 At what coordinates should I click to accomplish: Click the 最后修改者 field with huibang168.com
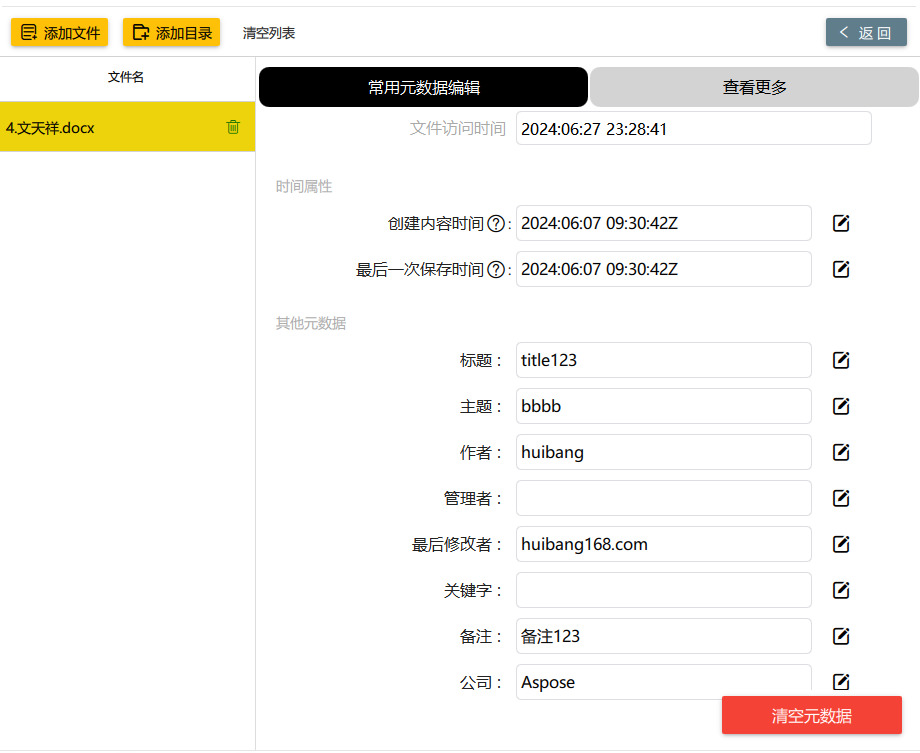tap(664, 544)
